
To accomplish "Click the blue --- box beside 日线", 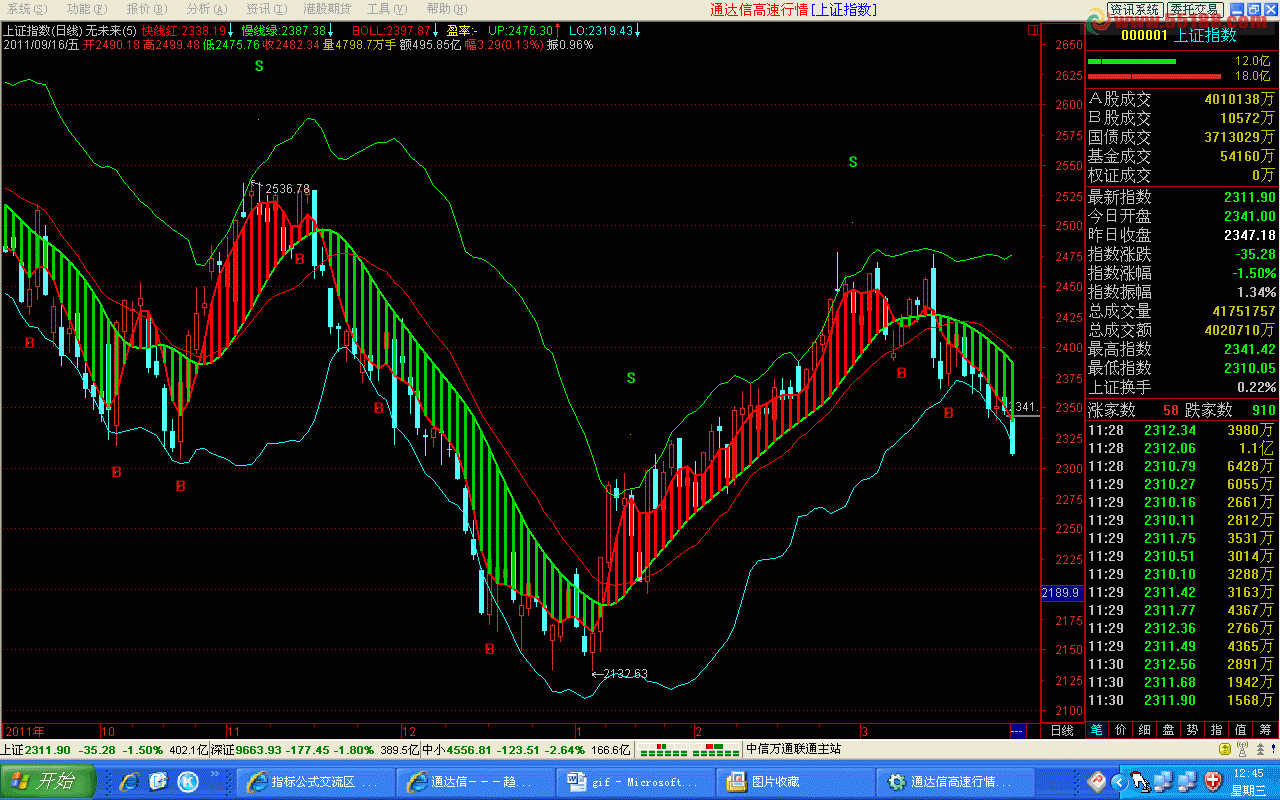I will (x=1018, y=730).
